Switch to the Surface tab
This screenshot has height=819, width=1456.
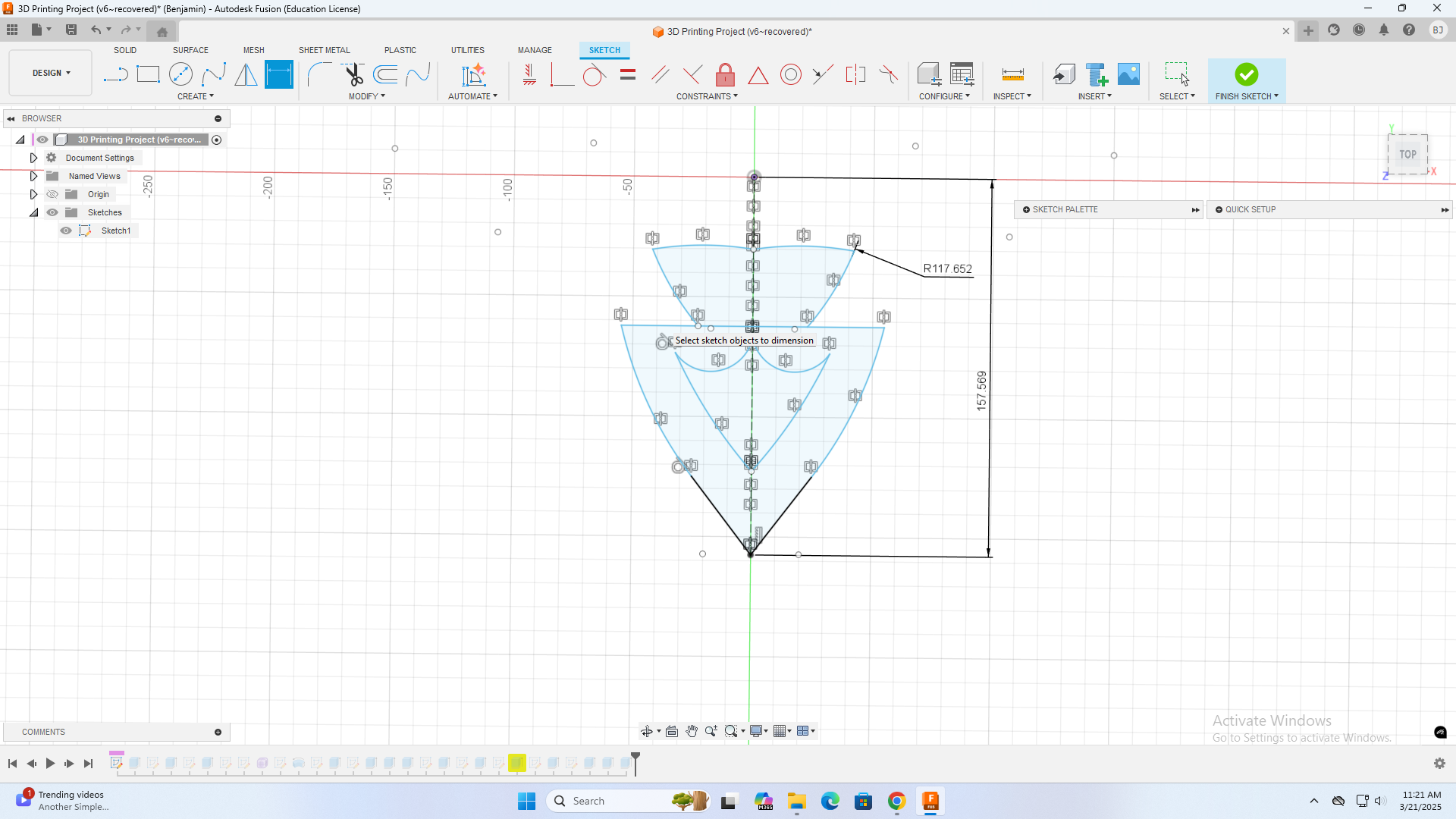[190, 50]
